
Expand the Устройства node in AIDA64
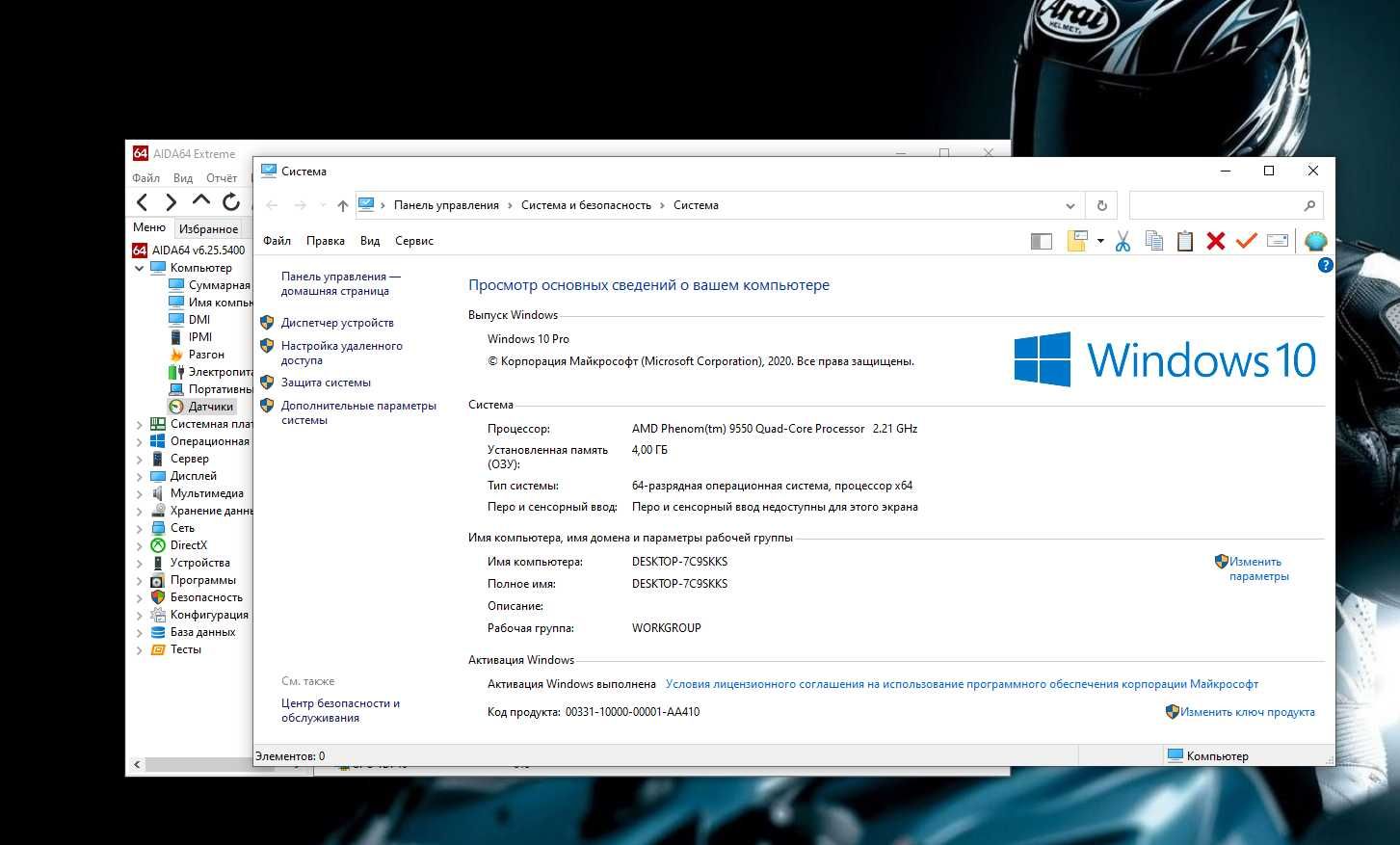point(140,564)
